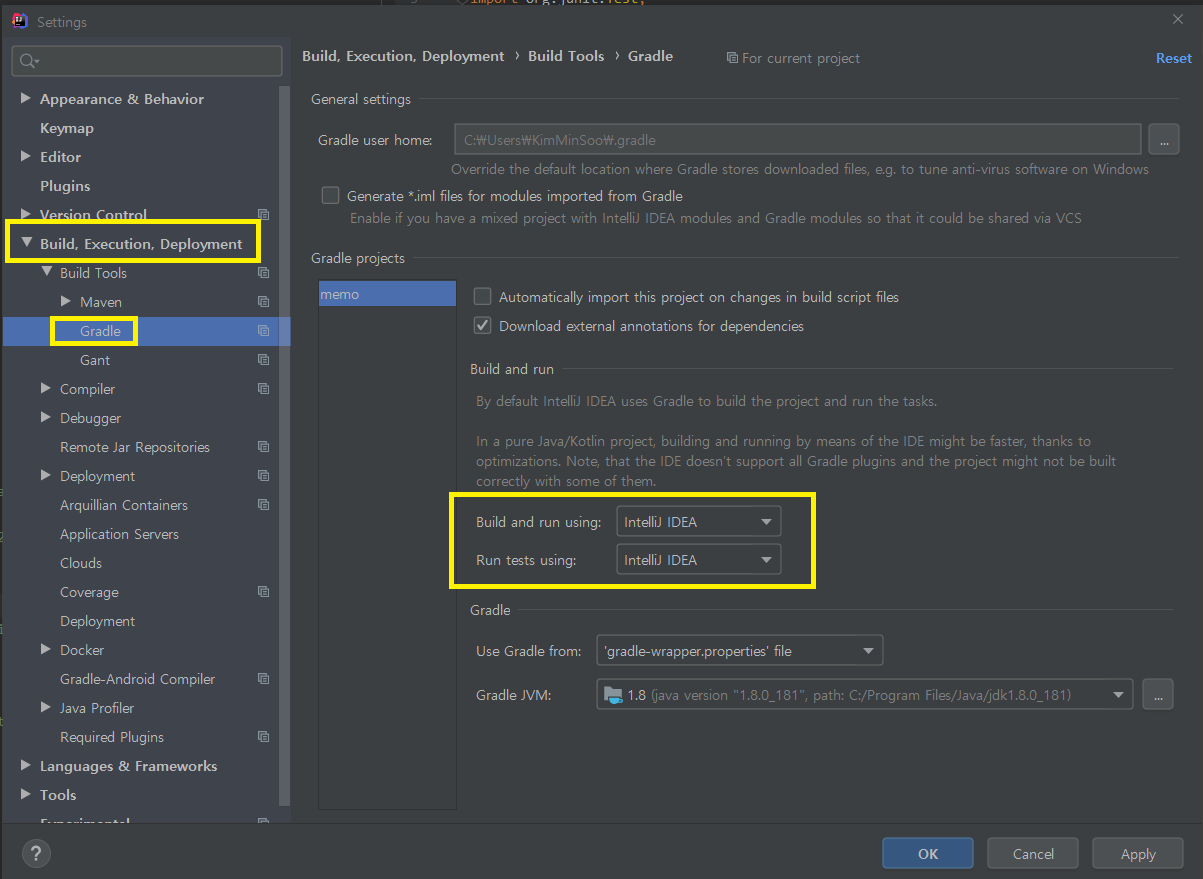Open the 'Use Gradle from' dropdown
Viewport: 1203px width, 879px height.
[739, 651]
